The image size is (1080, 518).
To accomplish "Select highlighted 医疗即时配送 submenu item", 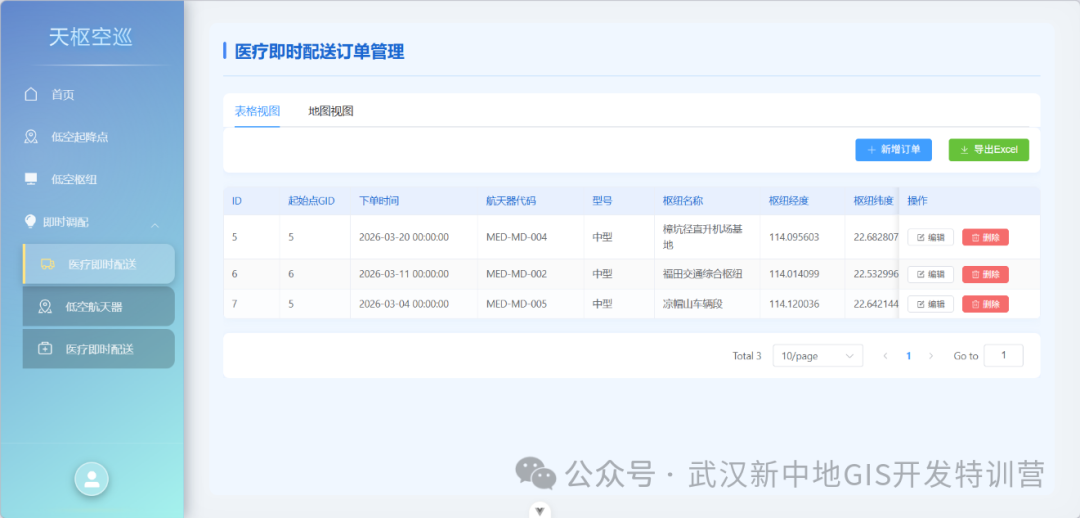I will [x=98, y=264].
